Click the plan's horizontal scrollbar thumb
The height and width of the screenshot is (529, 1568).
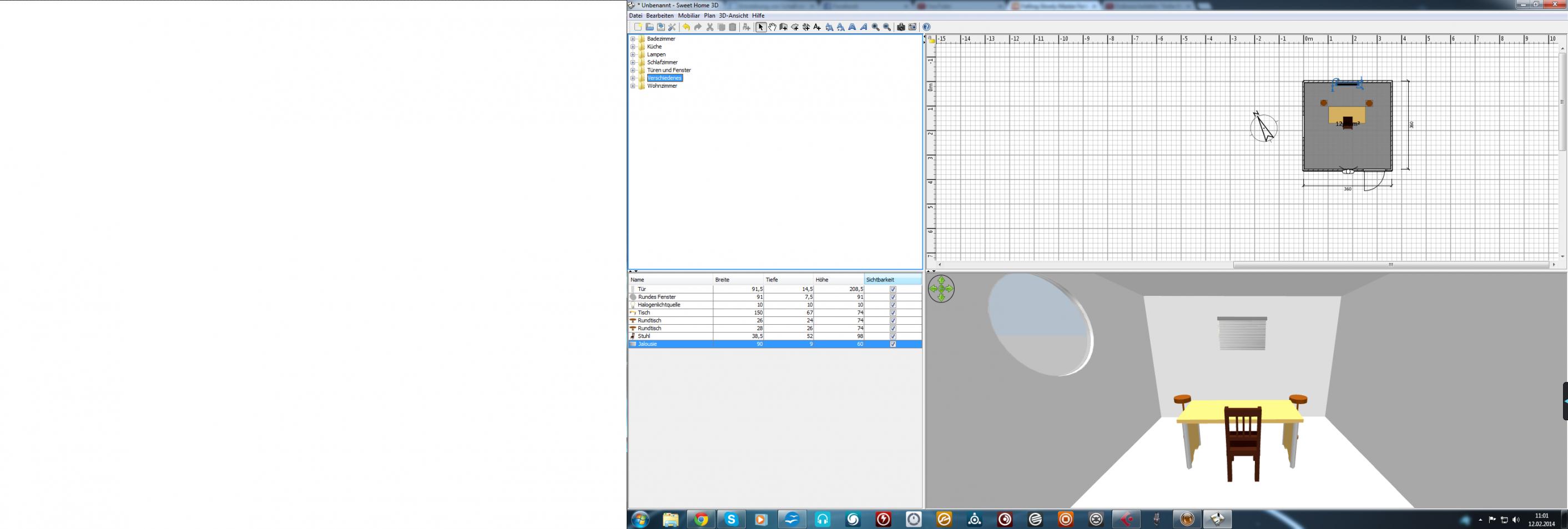coord(1390,265)
